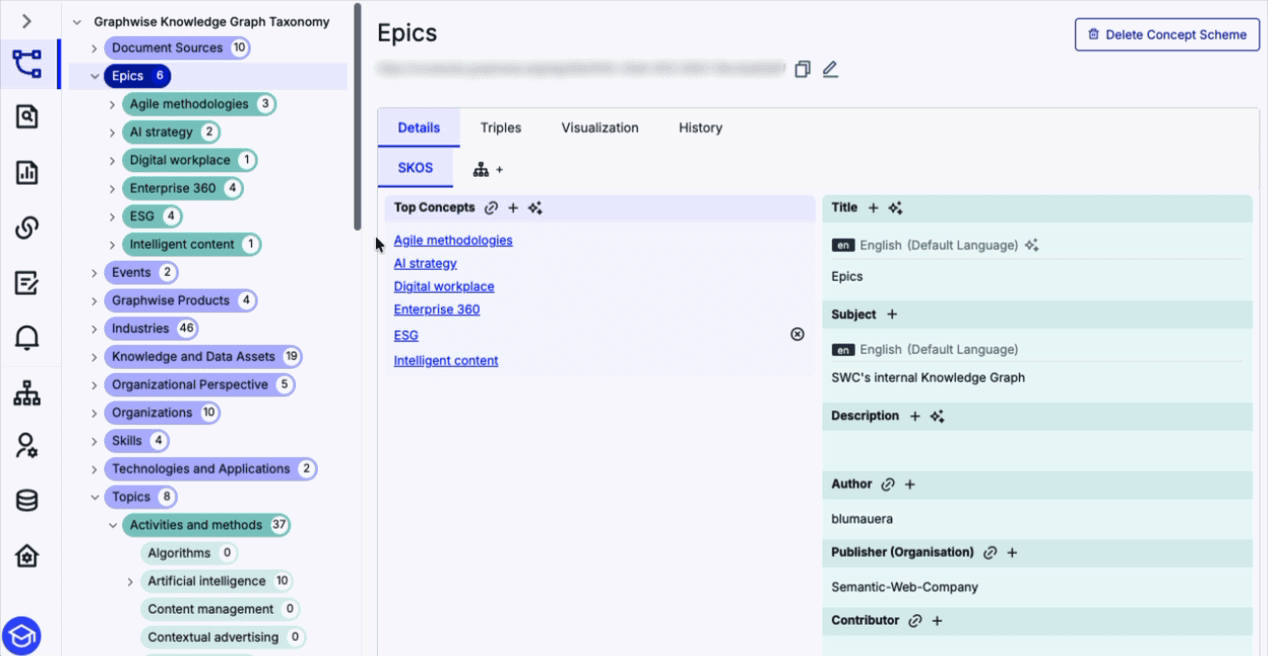Expand Agile methodologies in the tree

(x=113, y=104)
